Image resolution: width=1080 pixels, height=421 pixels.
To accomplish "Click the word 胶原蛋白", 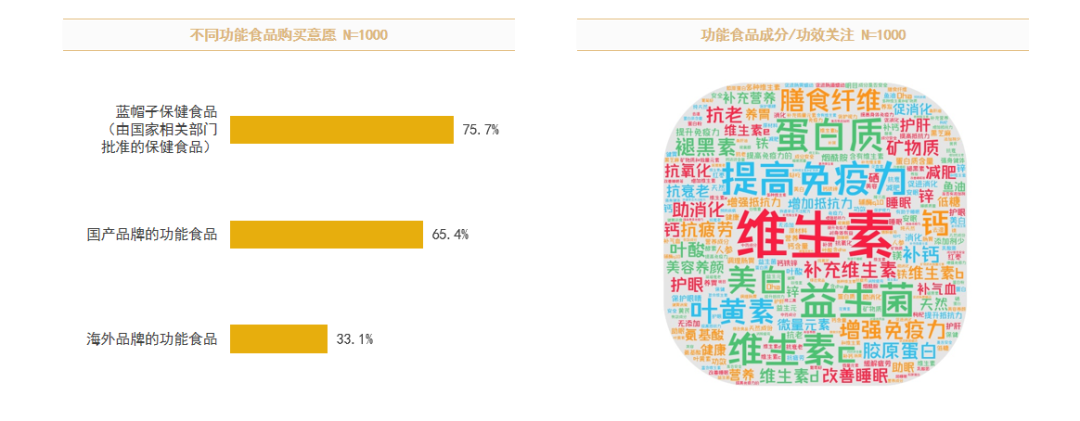I will (x=897, y=351).
